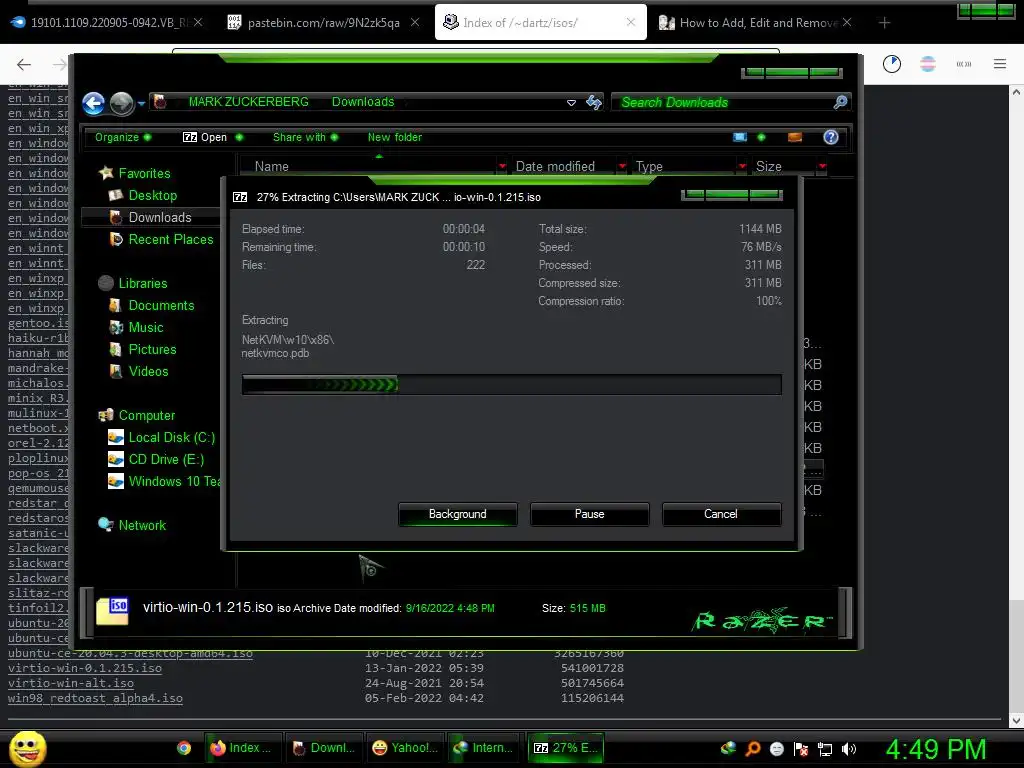Click the 7z icon in extraction dialog title
The height and width of the screenshot is (768, 1024).
click(240, 197)
